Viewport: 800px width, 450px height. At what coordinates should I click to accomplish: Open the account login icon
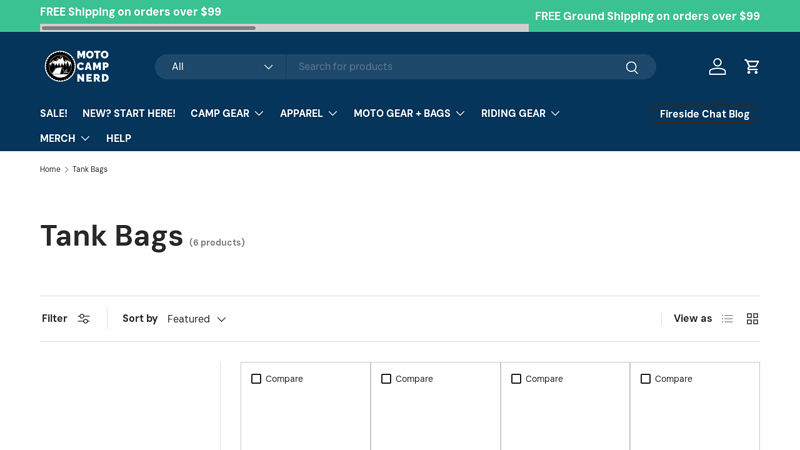tap(717, 67)
